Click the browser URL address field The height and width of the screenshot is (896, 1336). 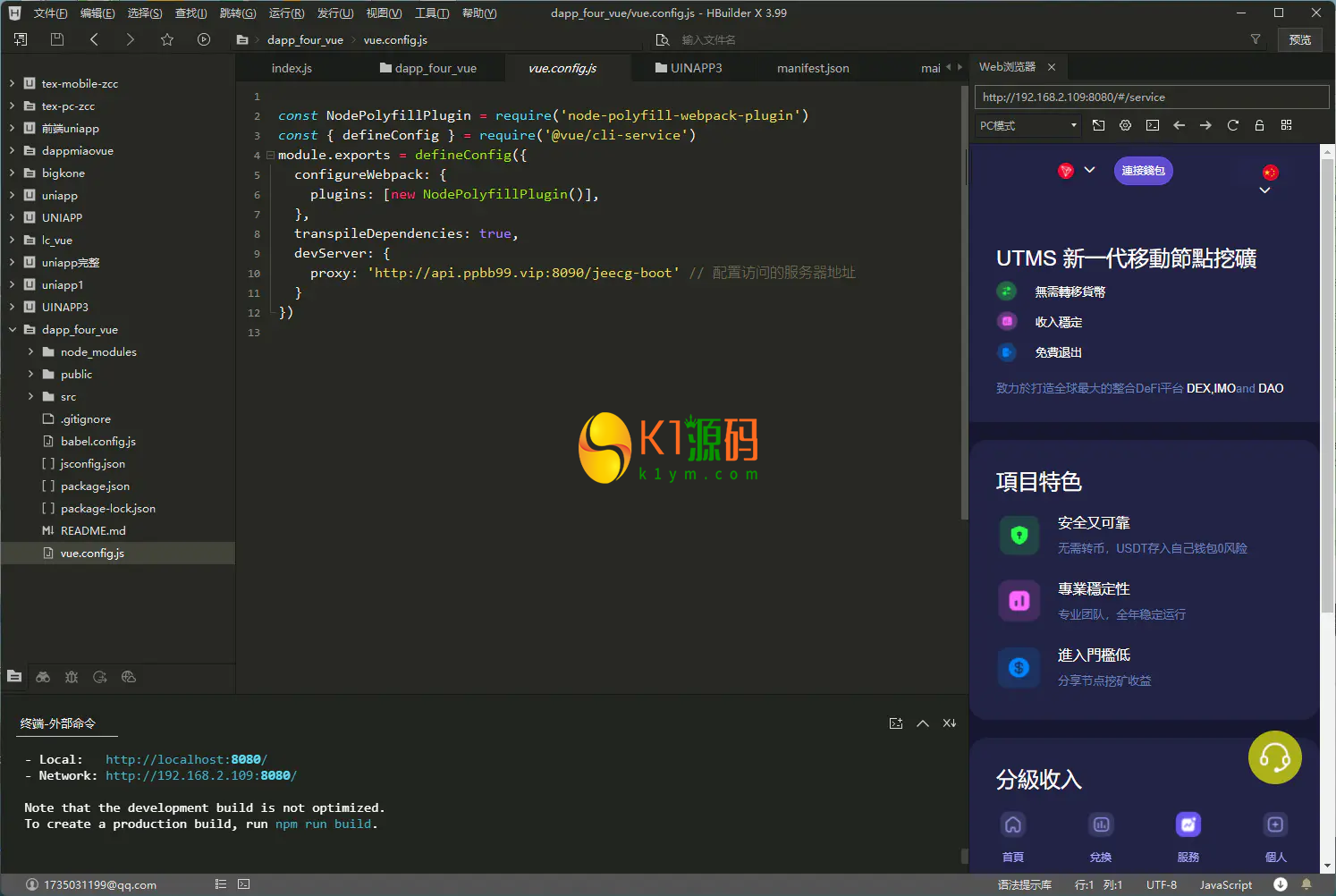click(1150, 97)
